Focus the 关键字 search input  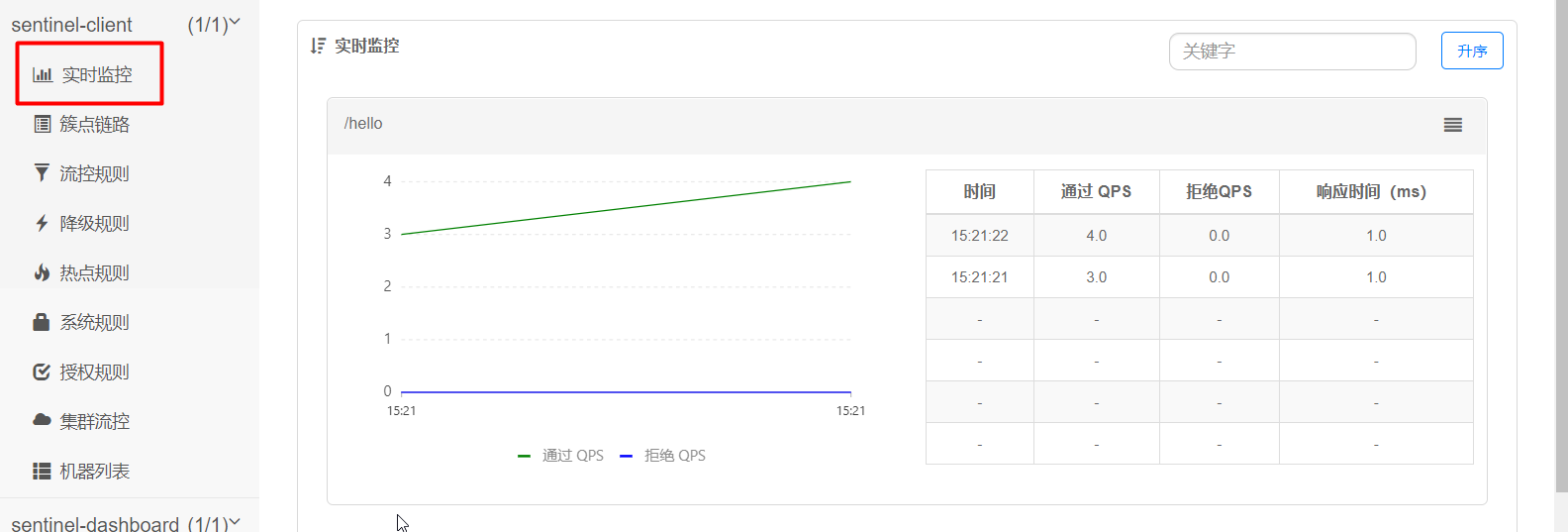tap(1292, 52)
